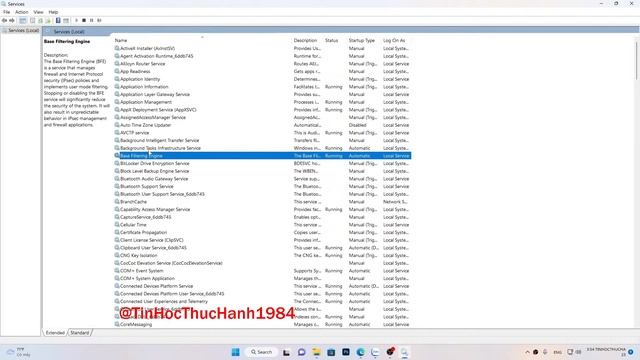Toggle the Show/Hide Console Tree toolbar icon
640x360 pixels.
point(23,20)
